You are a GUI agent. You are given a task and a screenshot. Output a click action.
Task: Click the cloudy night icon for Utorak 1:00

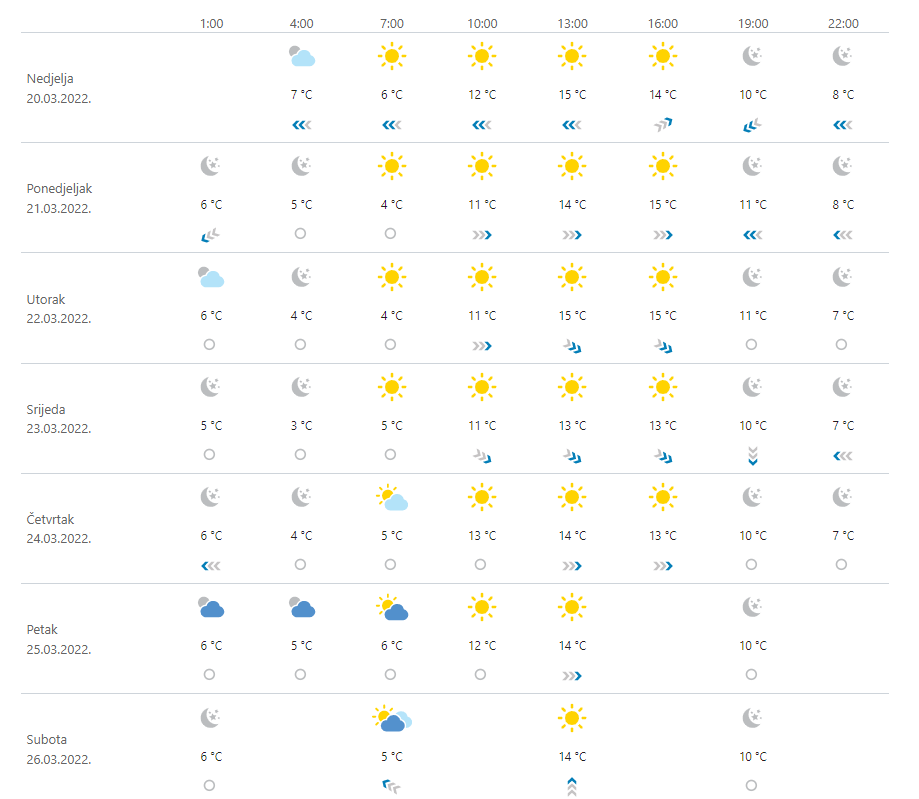pos(210,277)
